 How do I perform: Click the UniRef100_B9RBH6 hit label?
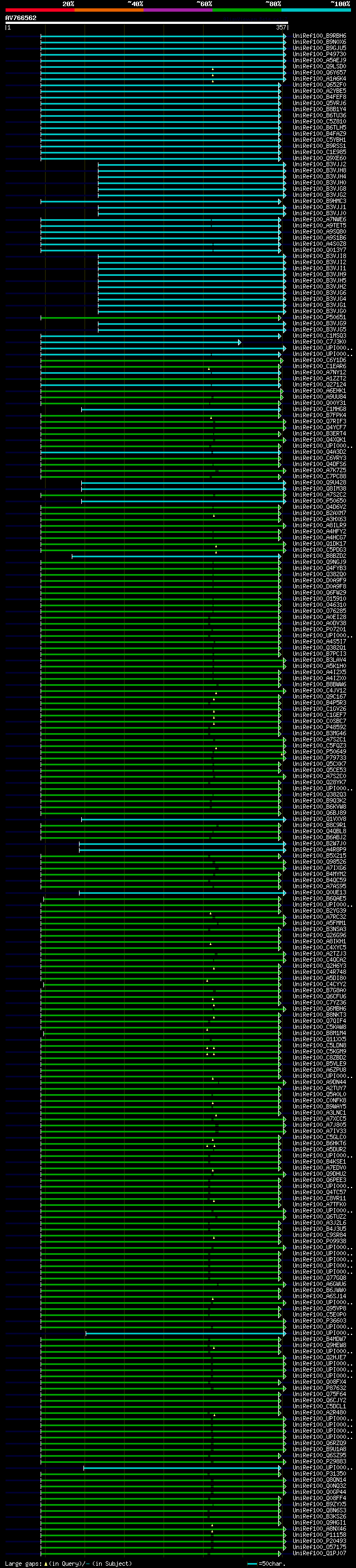coord(319,36)
